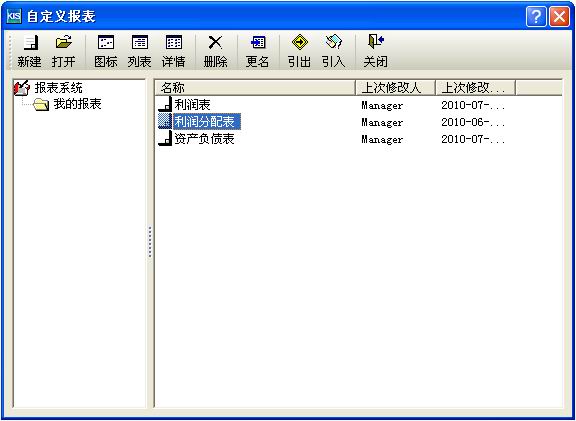Switch to 列表 list view
Viewport: 576px width, 421px height.
tap(140, 43)
